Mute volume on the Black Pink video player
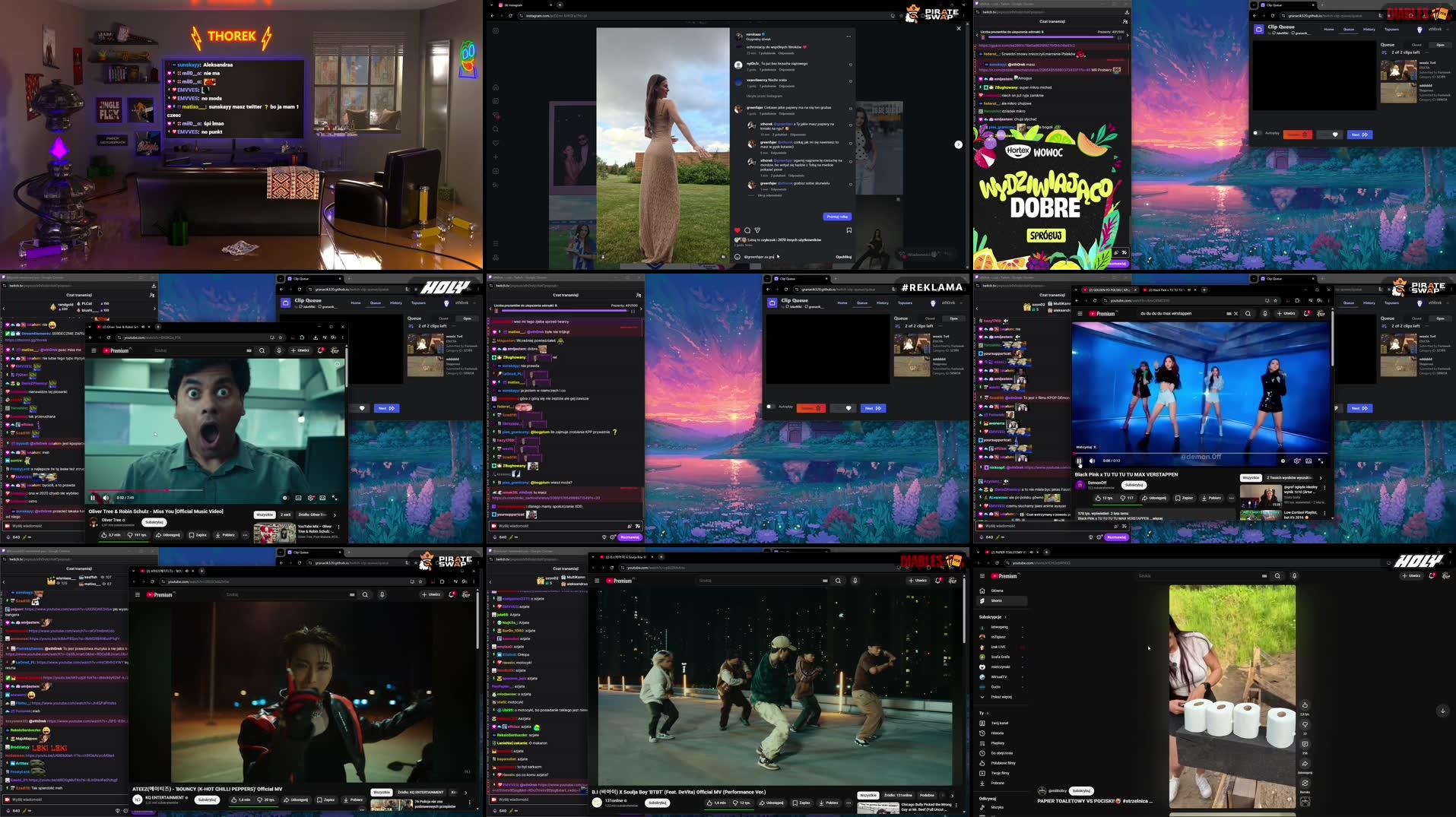Image resolution: width=1456 pixels, height=817 pixels. tap(1092, 461)
